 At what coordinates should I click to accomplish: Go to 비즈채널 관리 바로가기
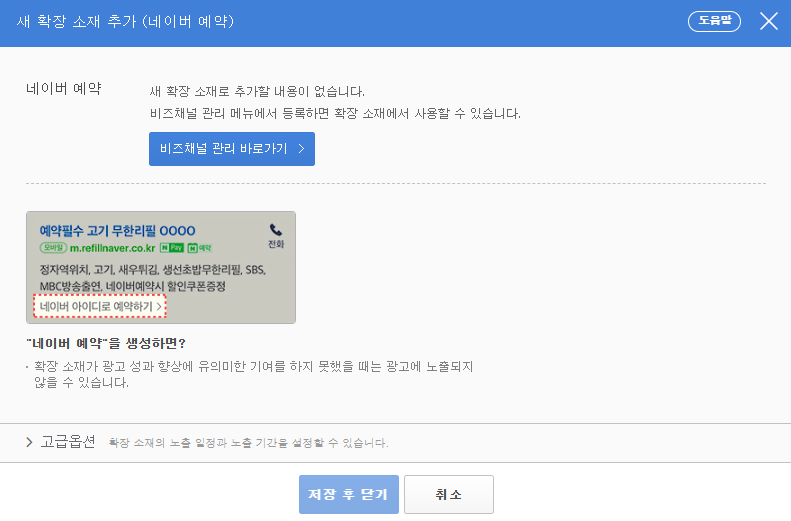pyautogui.click(x=232, y=149)
